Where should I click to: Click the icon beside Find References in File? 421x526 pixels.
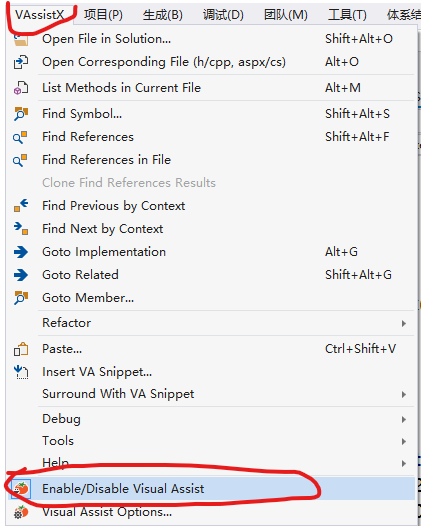[20, 160]
